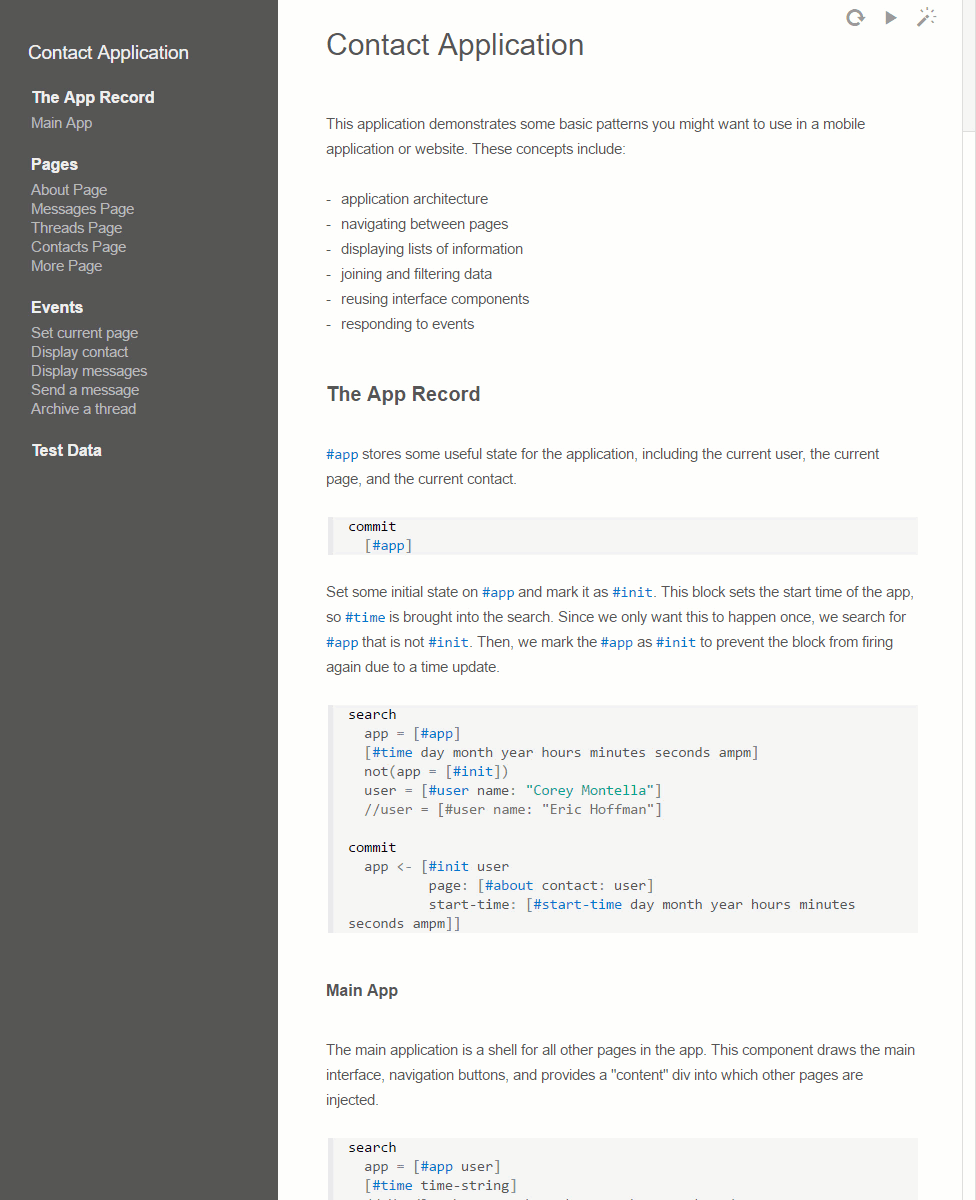Open About Page link
This screenshot has height=1200, width=976.
pos(69,190)
